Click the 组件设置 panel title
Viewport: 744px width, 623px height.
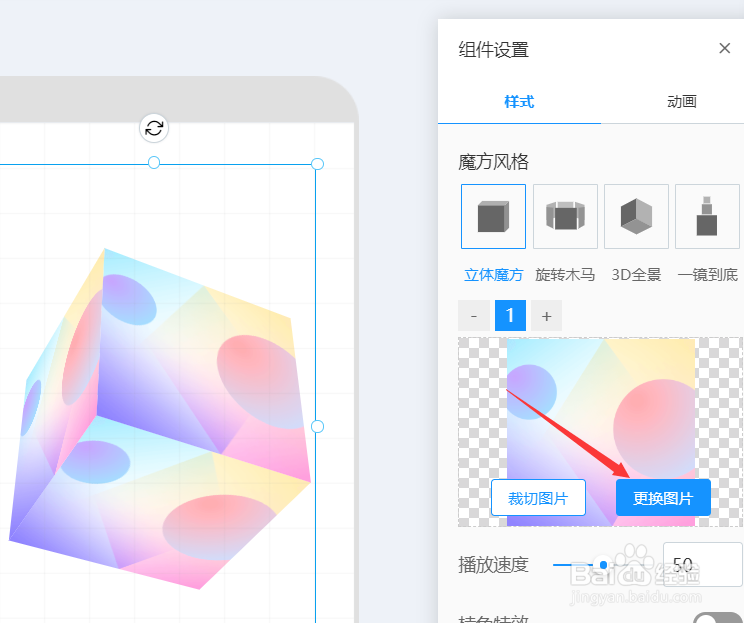coord(493,50)
